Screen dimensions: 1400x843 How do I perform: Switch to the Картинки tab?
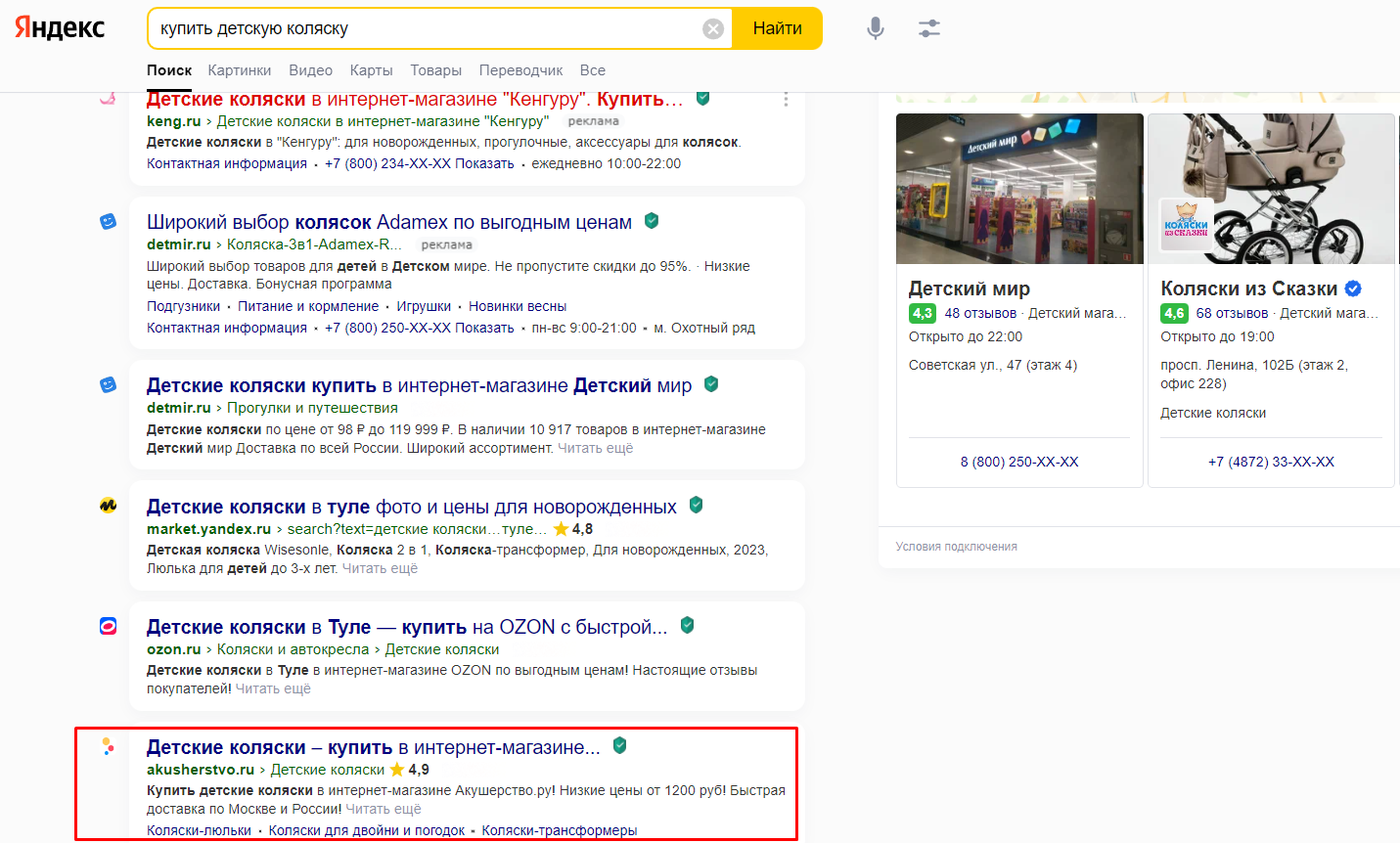240,70
